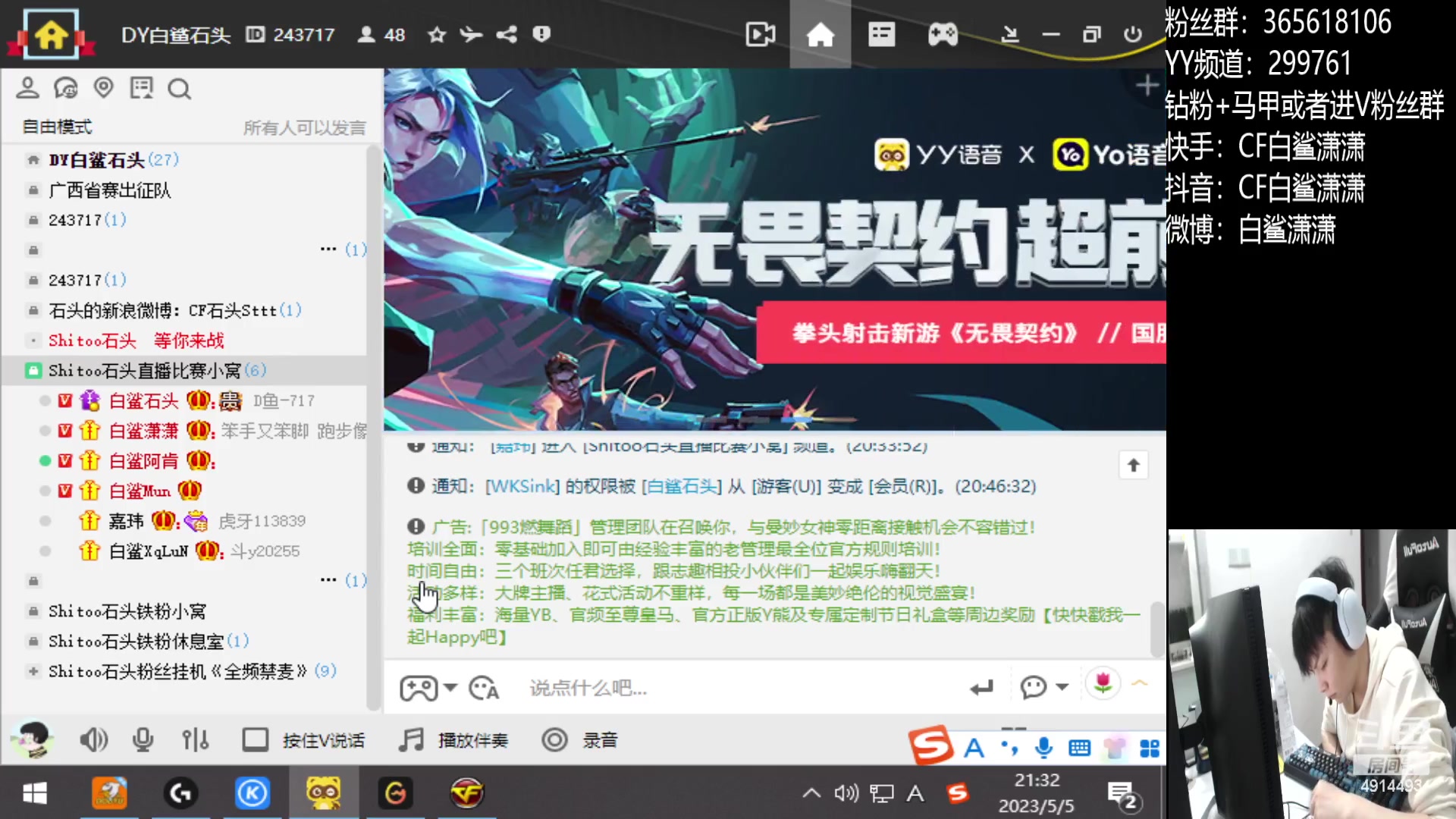The image size is (1456, 819).
Task: Mute the speaker volume icon
Action: (x=93, y=739)
